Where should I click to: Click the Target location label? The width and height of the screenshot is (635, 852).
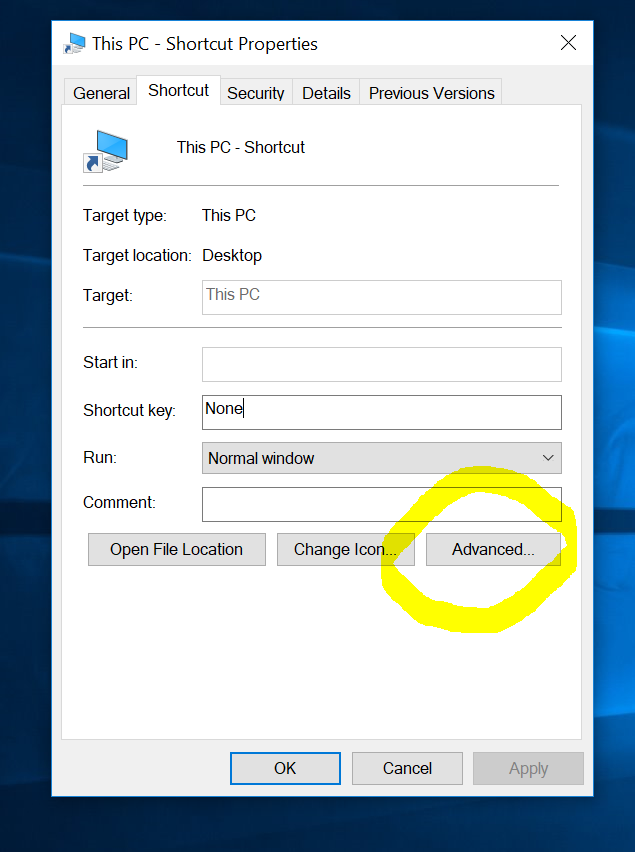click(137, 255)
